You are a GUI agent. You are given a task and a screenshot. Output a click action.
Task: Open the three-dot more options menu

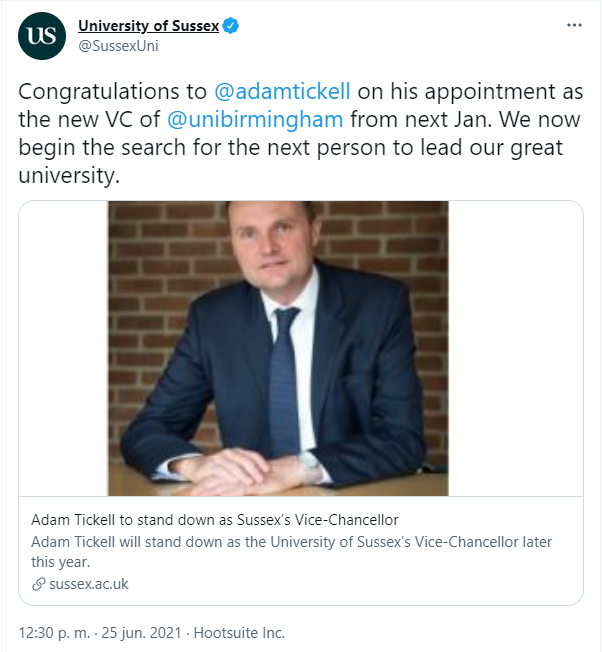(x=574, y=25)
